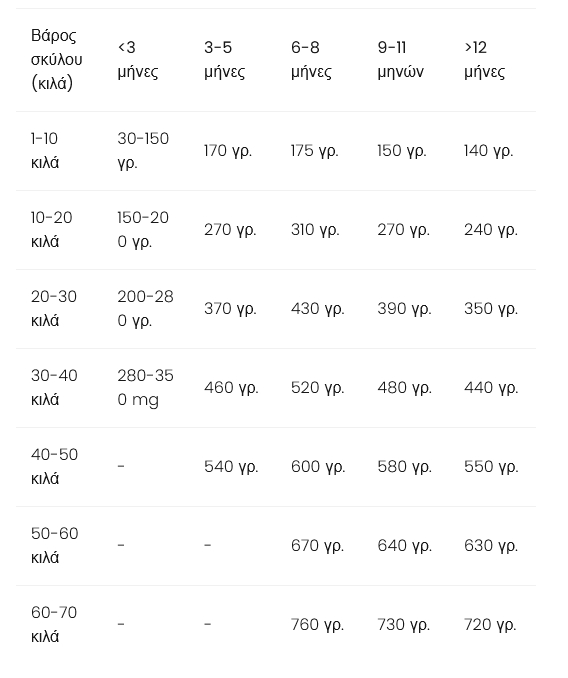Select the '>12 μήνες' column header

(x=485, y=60)
